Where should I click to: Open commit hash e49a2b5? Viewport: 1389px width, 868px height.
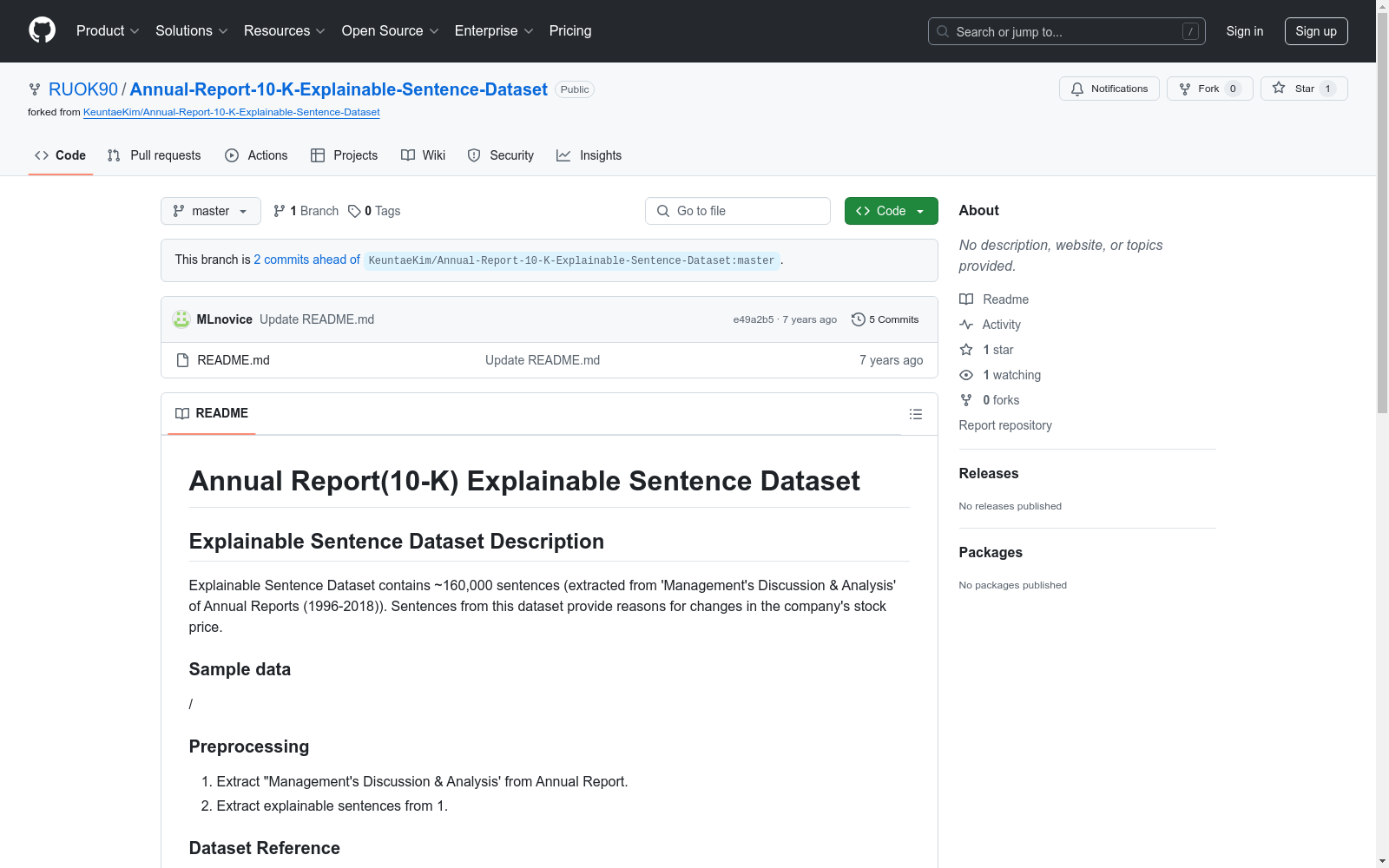coord(754,319)
